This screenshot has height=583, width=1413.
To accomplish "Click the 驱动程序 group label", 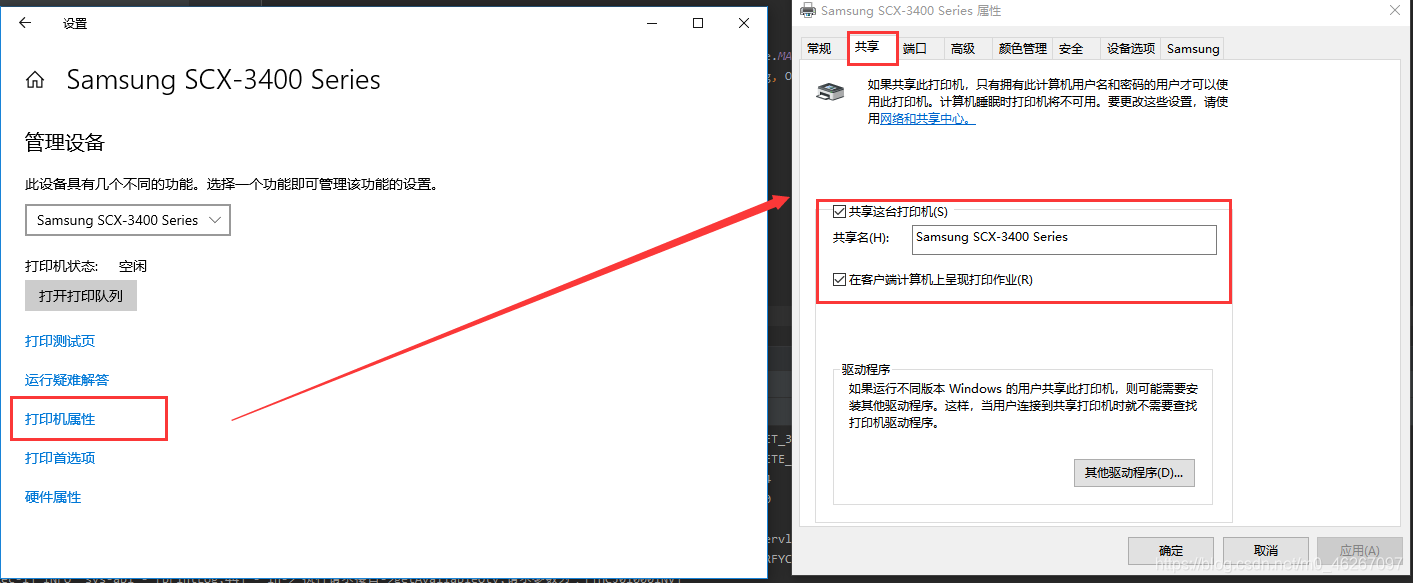I will pyautogui.click(x=866, y=369).
